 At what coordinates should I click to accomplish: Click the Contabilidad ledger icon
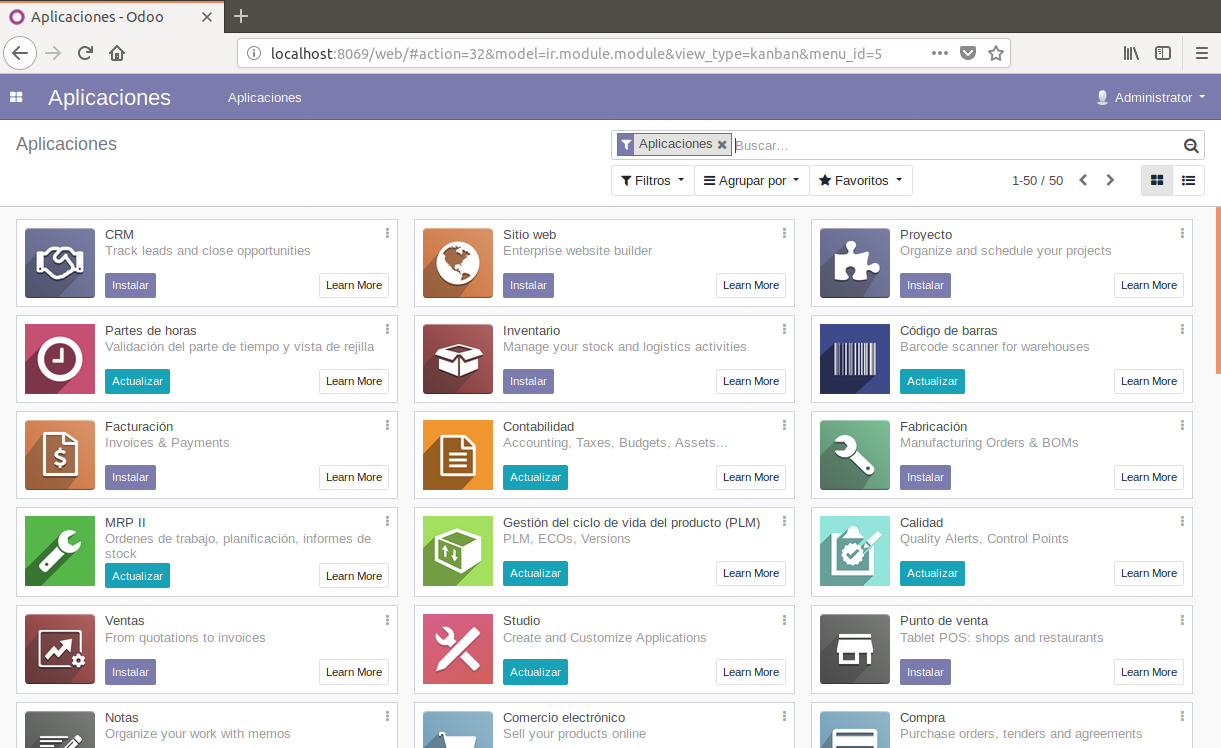click(457, 455)
